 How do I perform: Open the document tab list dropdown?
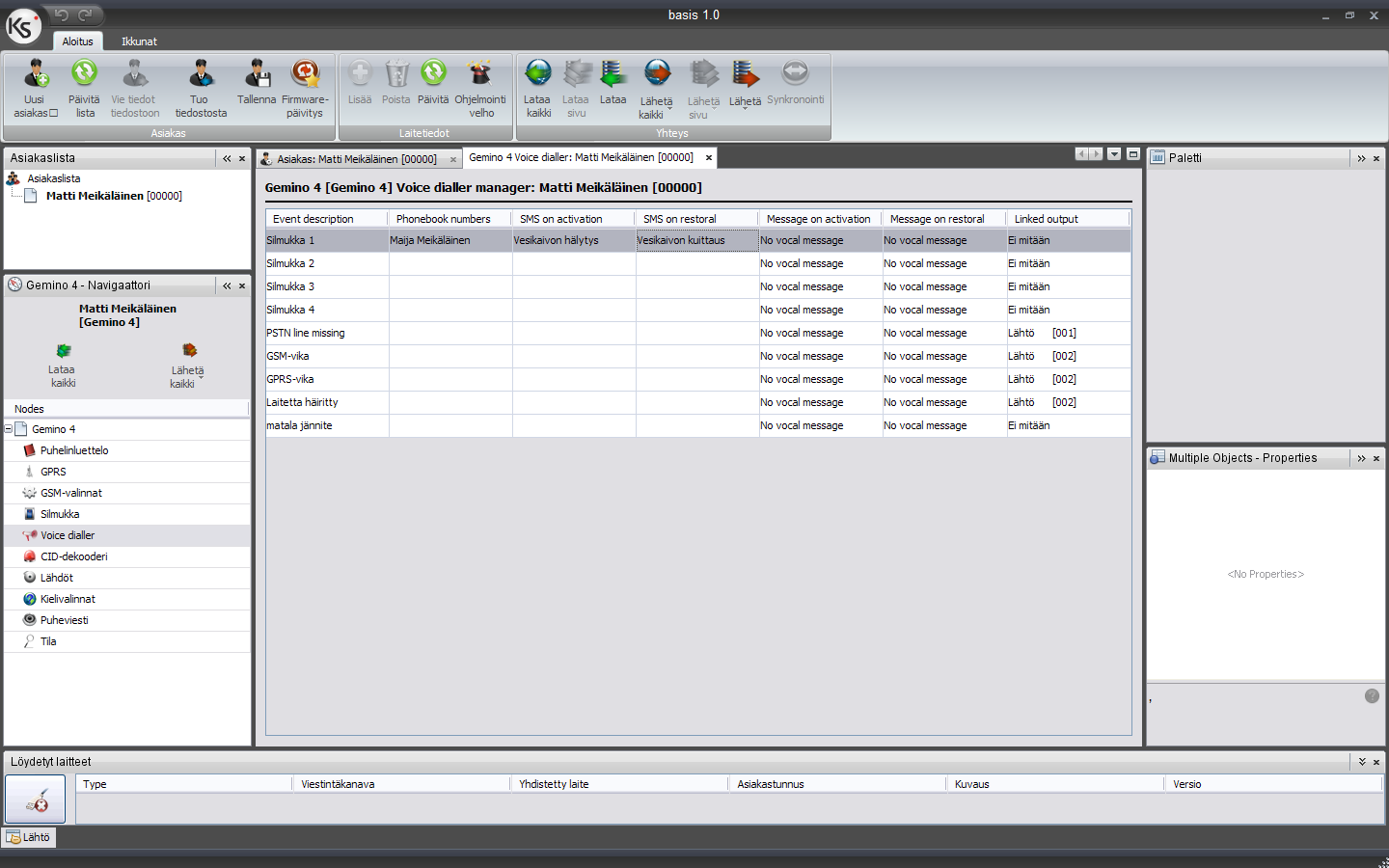[1114, 154]
